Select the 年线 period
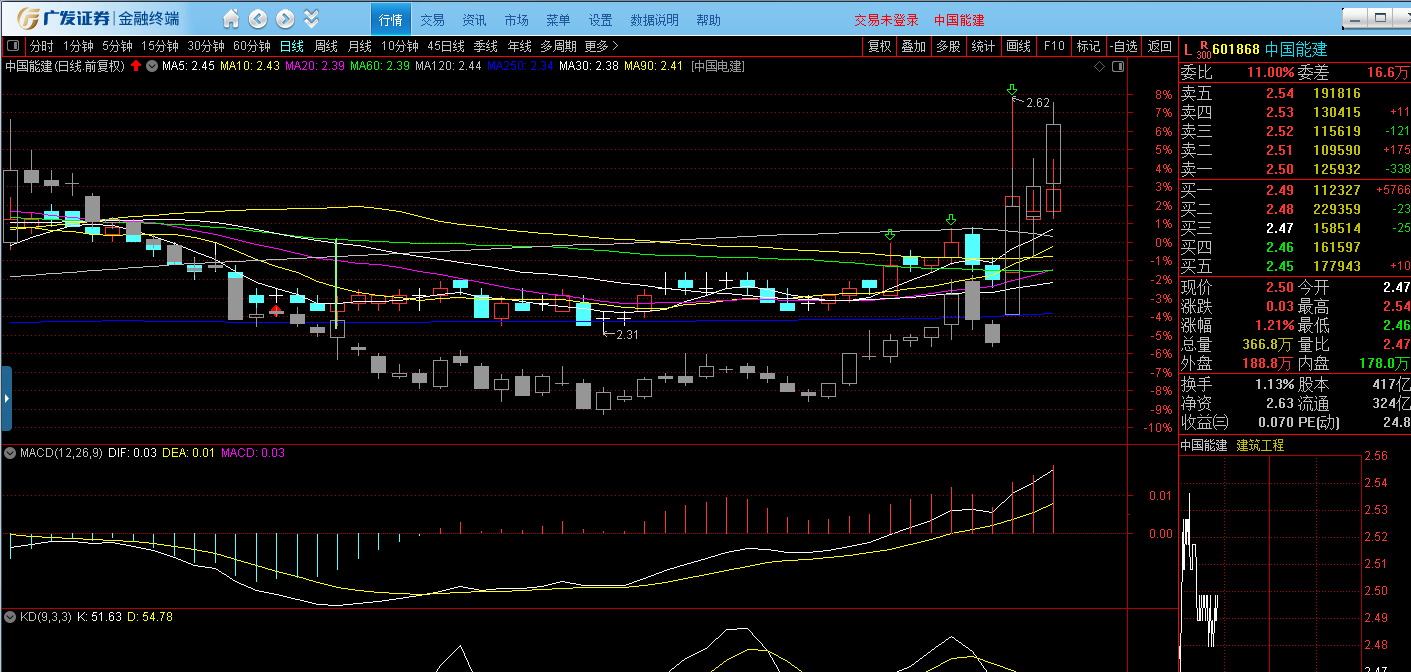This screenshot has width=1411, height=672. 520,46
